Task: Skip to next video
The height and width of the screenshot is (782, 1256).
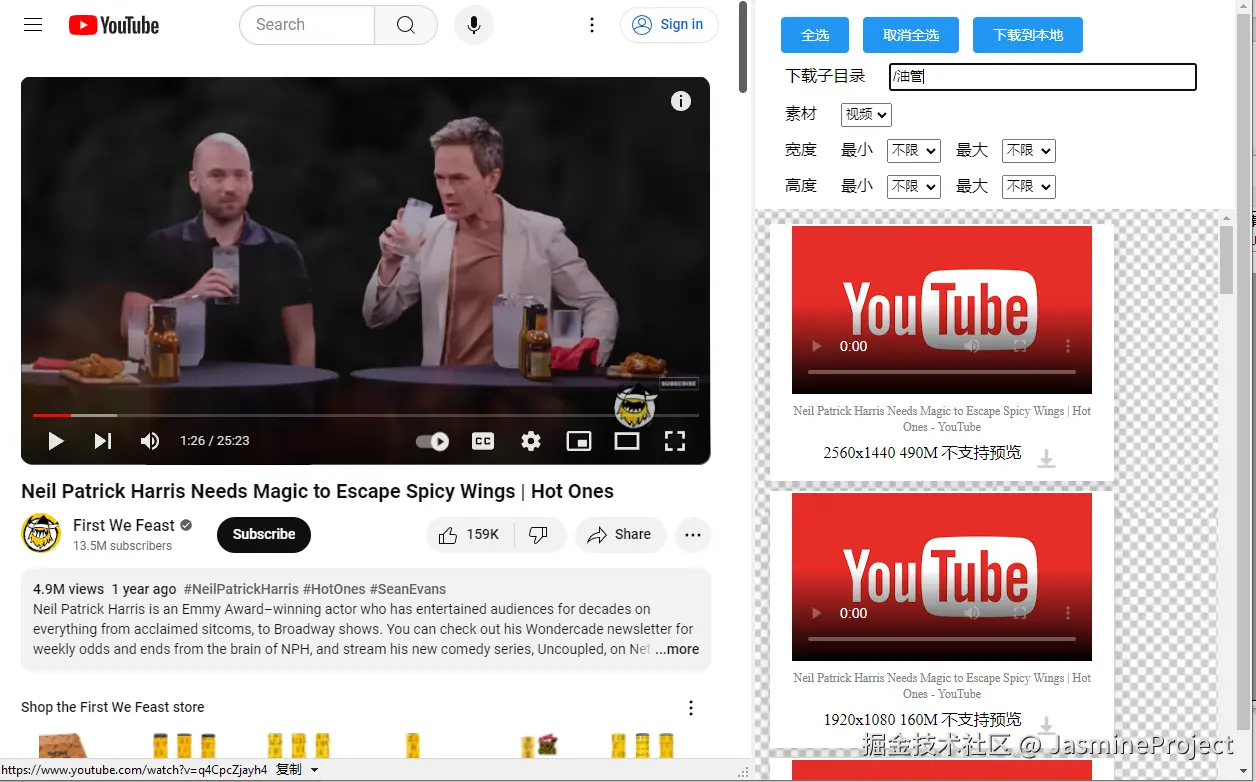Action: [x=103, y=441]
